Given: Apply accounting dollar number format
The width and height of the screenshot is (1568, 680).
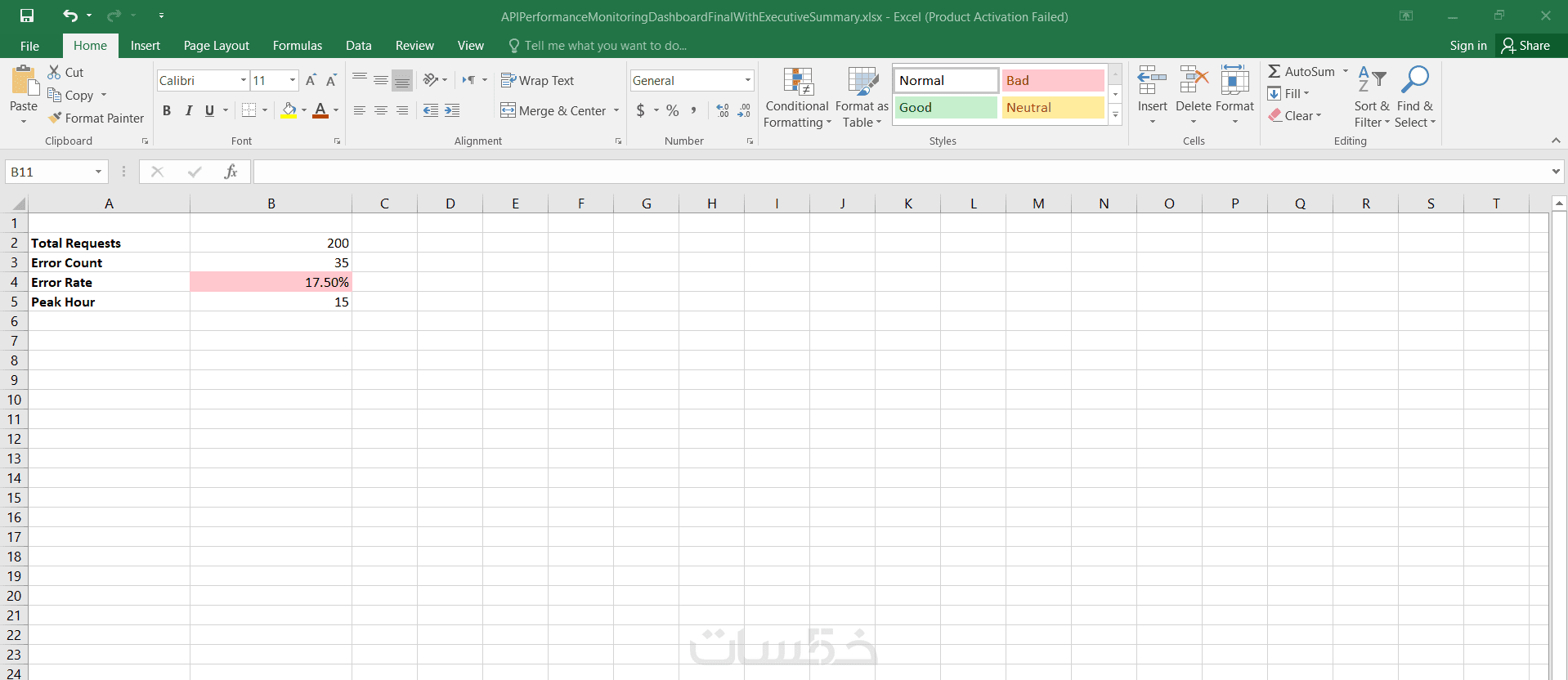Looking at the screenshot, I should coord(641,110).
